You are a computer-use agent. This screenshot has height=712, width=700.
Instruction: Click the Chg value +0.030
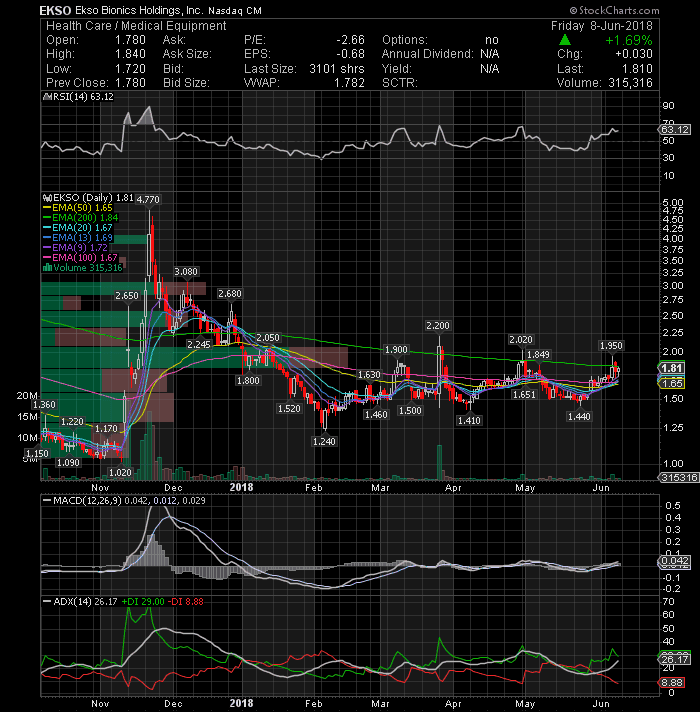point(634,54)
